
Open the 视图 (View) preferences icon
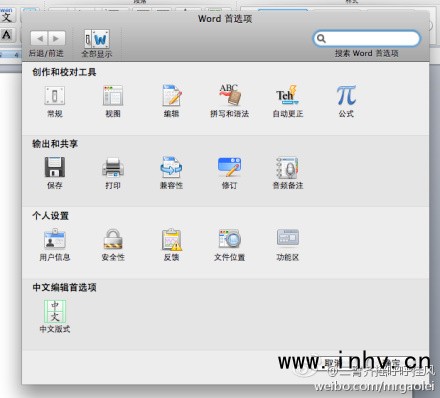tap(113, 96)
